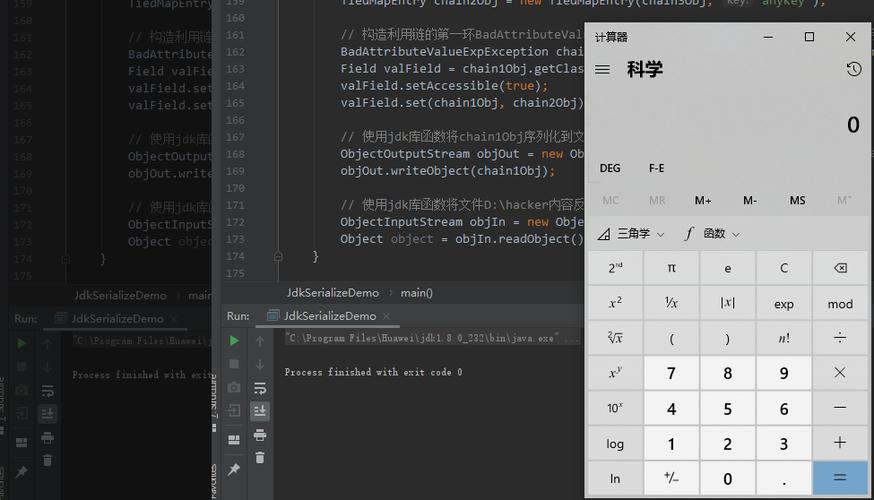Screen dimensions: 874x500
Task: Click the absolute value |x| key
Action: (727, 303)
